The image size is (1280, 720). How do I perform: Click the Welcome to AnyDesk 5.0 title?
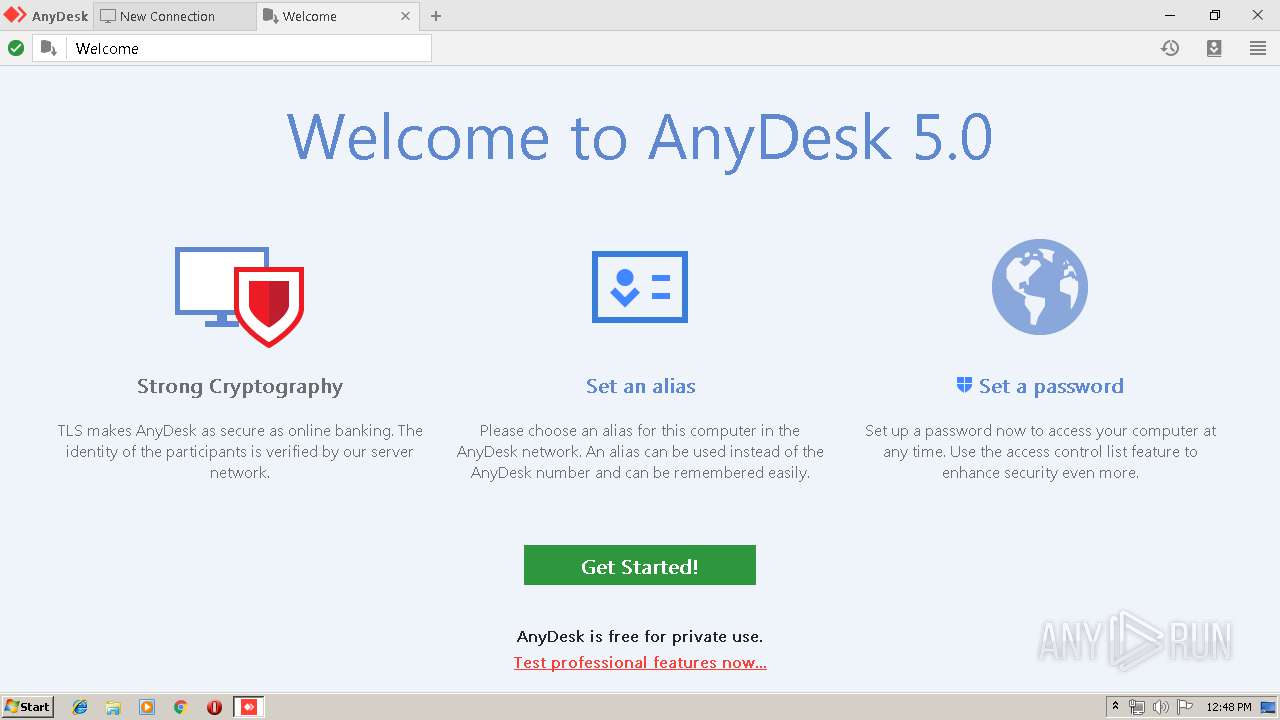[640, 137]
